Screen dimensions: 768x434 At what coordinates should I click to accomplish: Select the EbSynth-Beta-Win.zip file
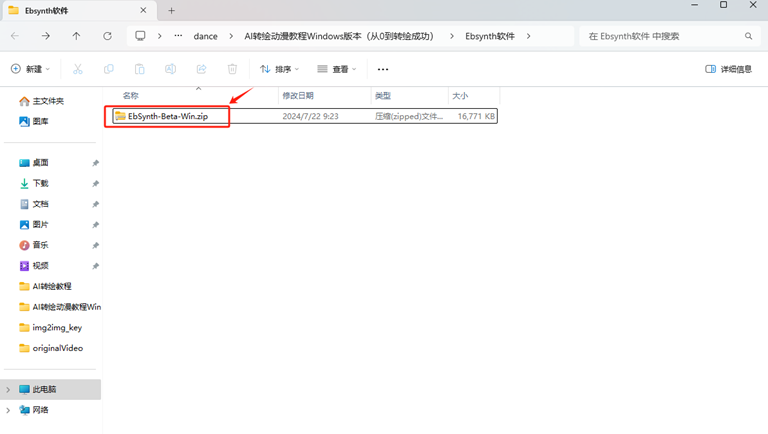pos(168,116)
